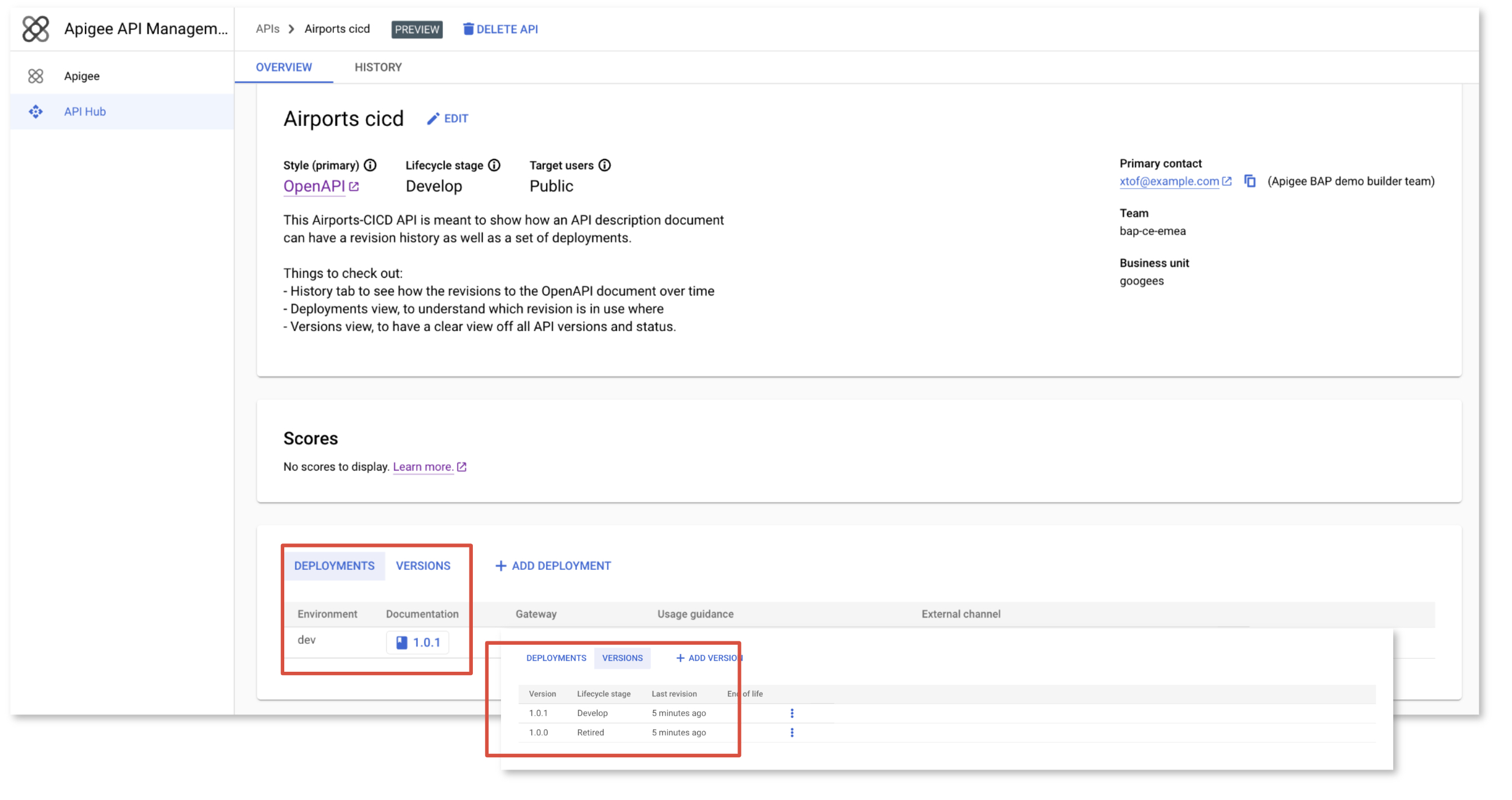Click the 1.0.1 version row cell
Image resolution: width=1512 pixels, height=800 pixels.
[x=538, y=713]
